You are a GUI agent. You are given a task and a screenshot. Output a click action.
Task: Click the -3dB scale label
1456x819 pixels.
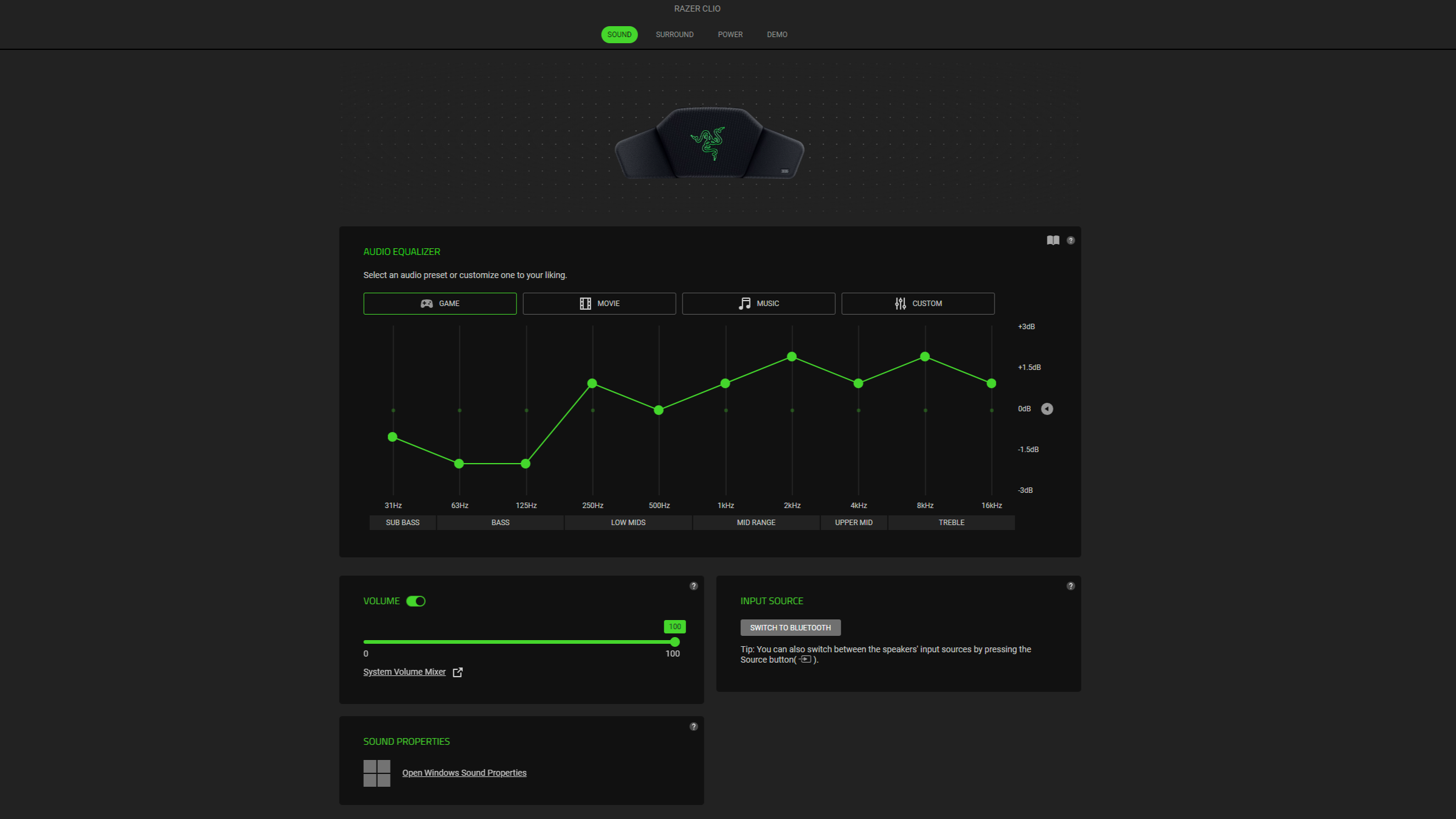click(x=1025, y=490)
